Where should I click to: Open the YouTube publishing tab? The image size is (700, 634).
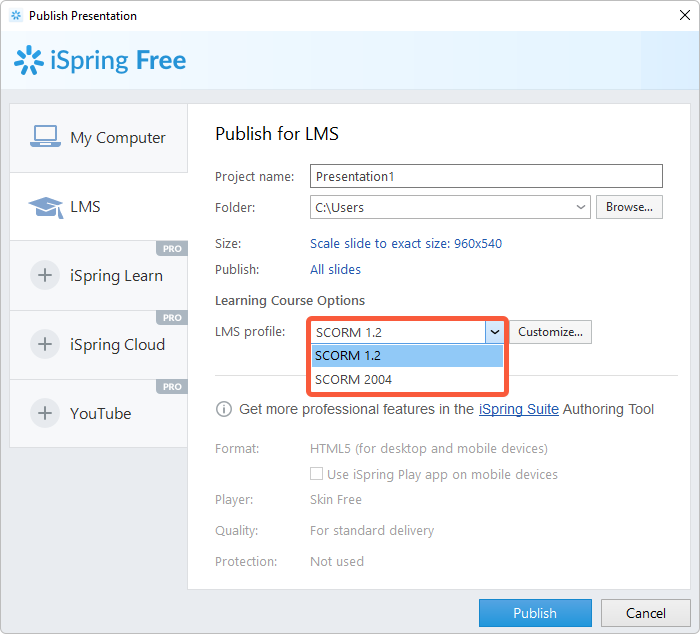tap(99, 413)
